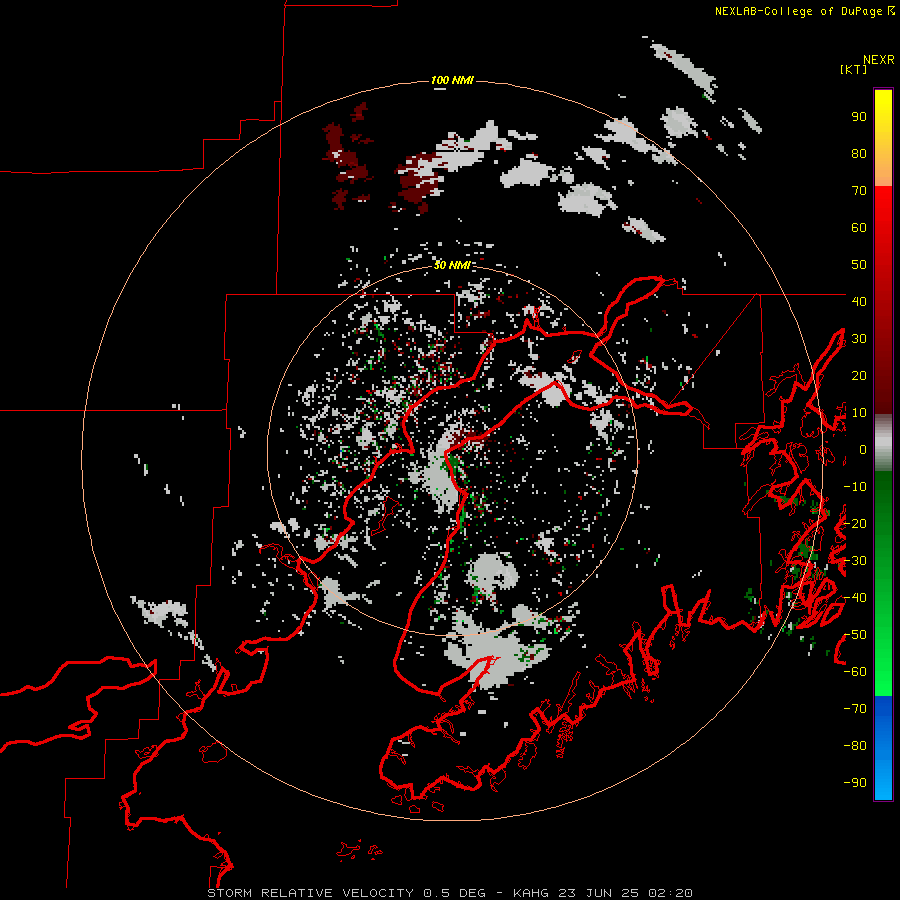Click the NEXLAB-College of DuPage watermark text
The image size is (900, 900).
(x=804, y=11)
